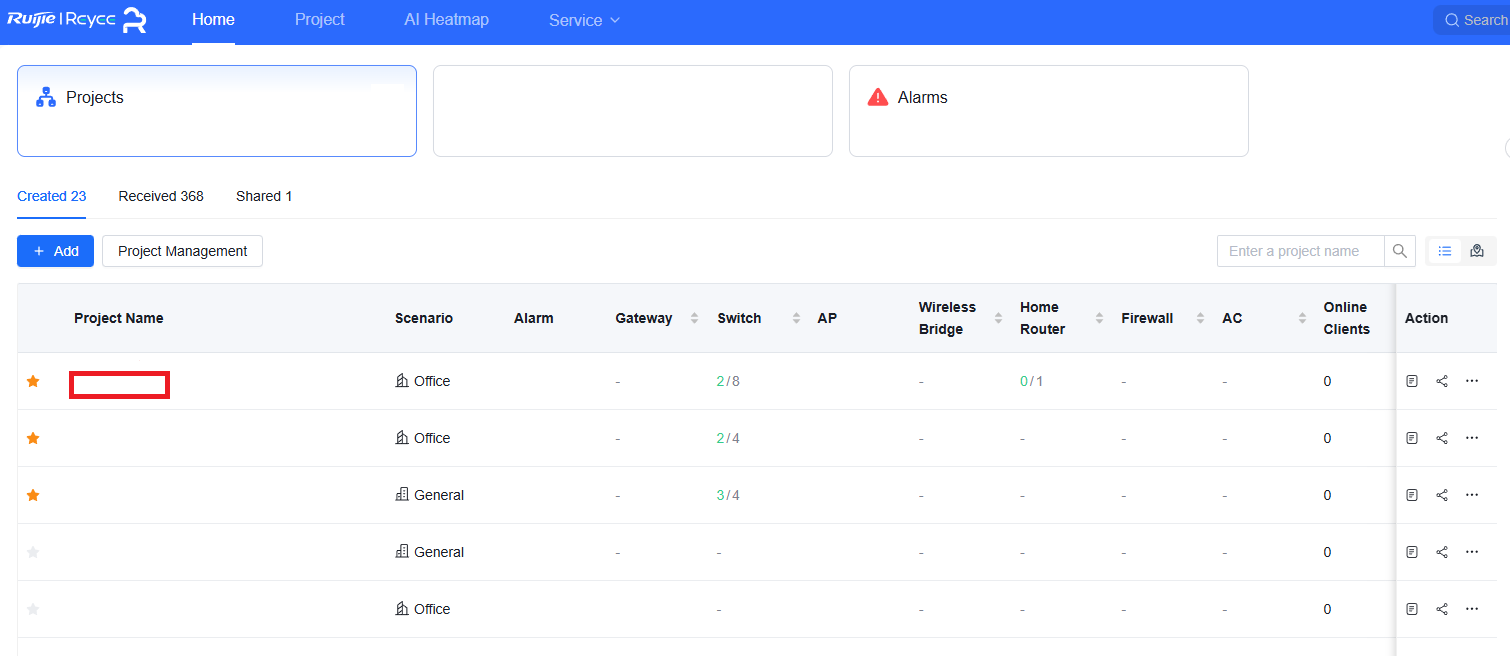Switch to list view icon
Image resolution: width=1510 pixels, height=656 pixels.
tap(1445, 251)
